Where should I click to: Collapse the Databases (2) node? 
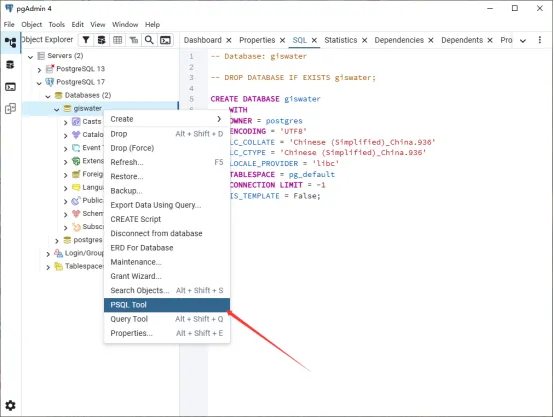click(x=48, y=96)
